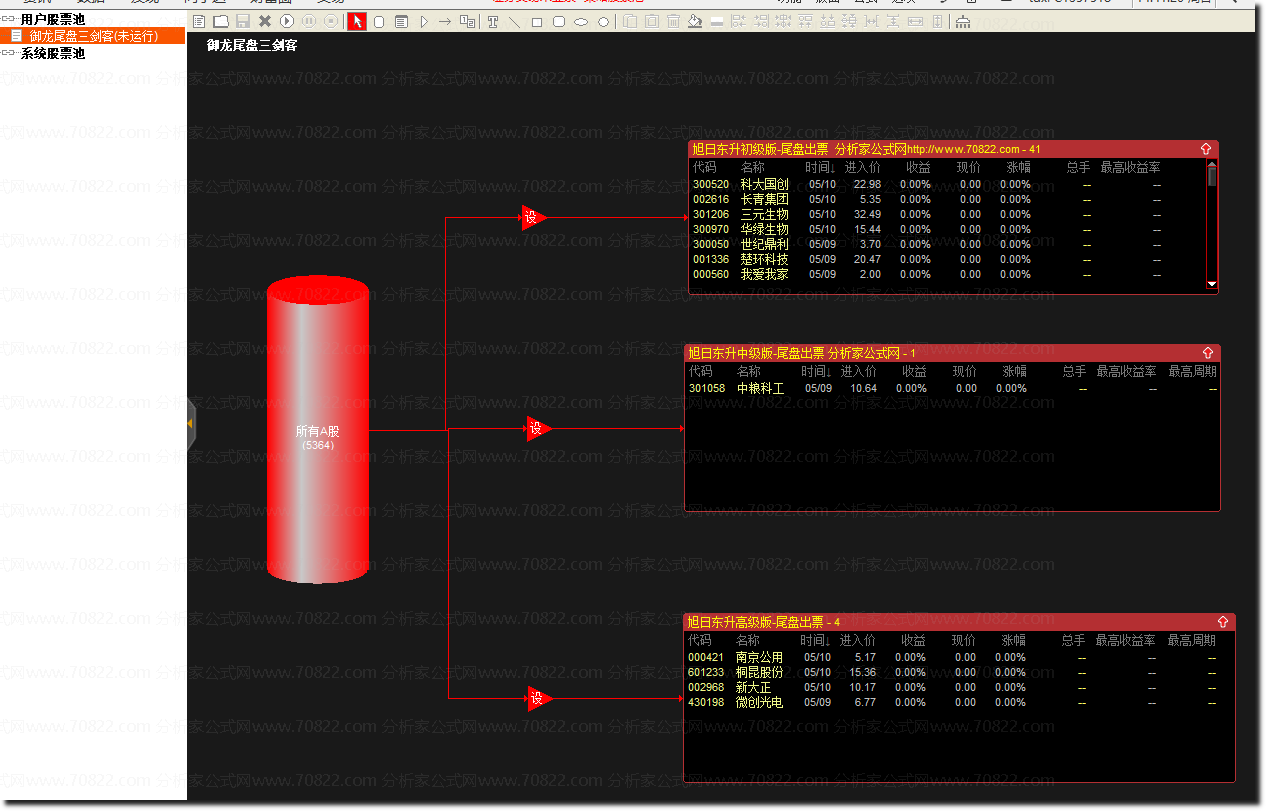Select the list box tool in toolbar

(x=401, y=21)
